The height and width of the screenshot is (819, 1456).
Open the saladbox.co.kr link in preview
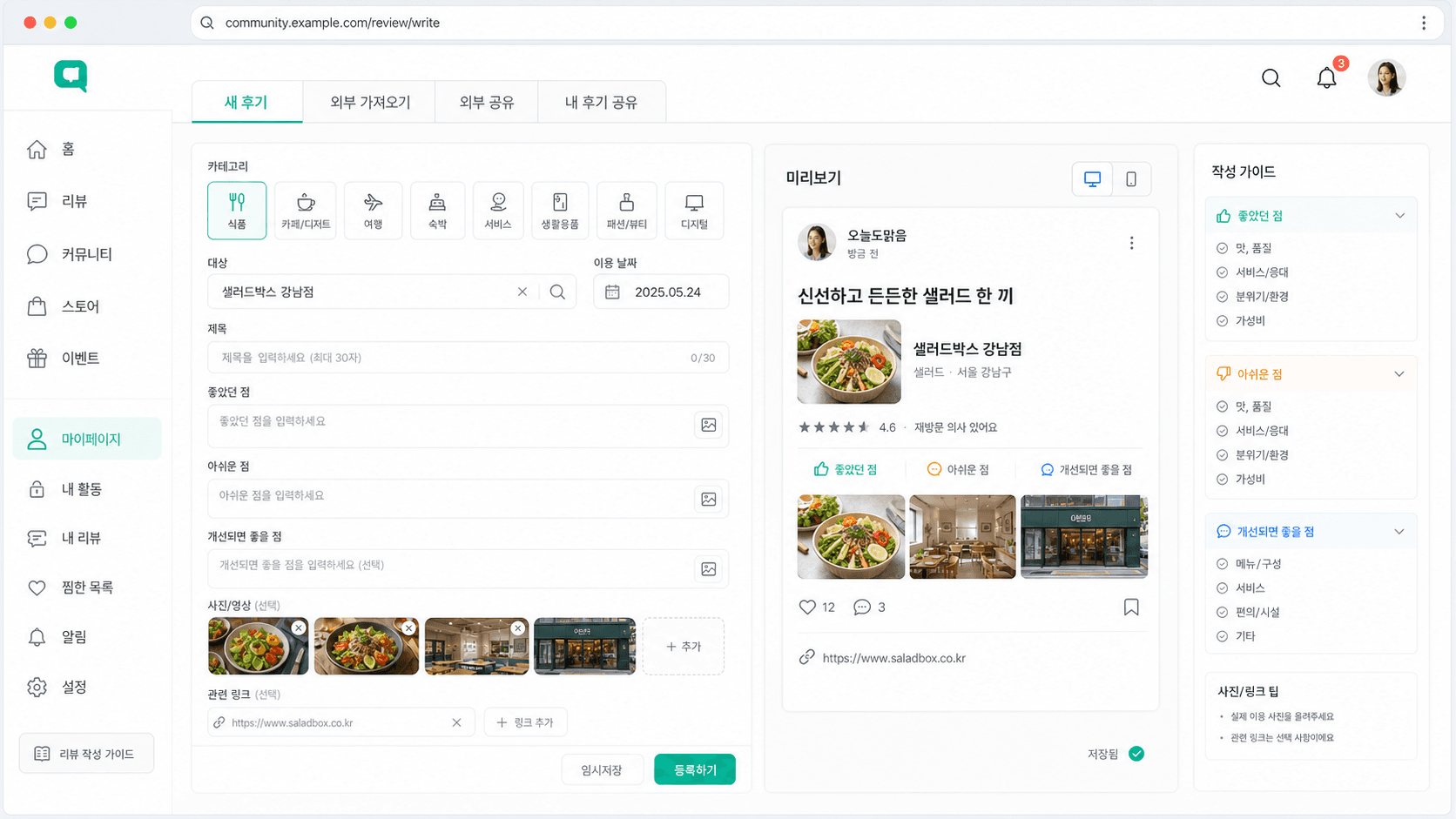pos(893,658)
